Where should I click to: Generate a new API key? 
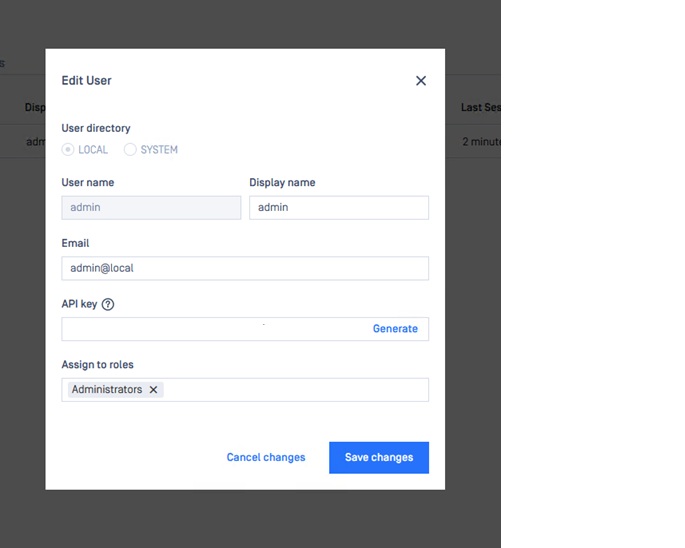[x=395, y=329]
